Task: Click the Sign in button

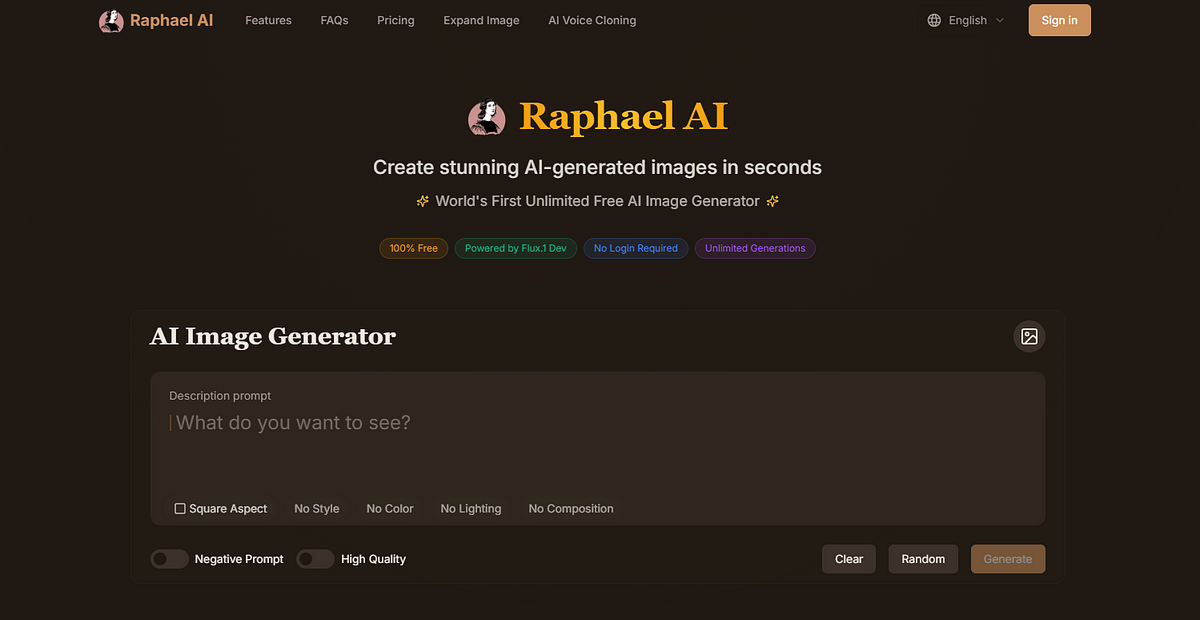Action: tap(1059, 20)
